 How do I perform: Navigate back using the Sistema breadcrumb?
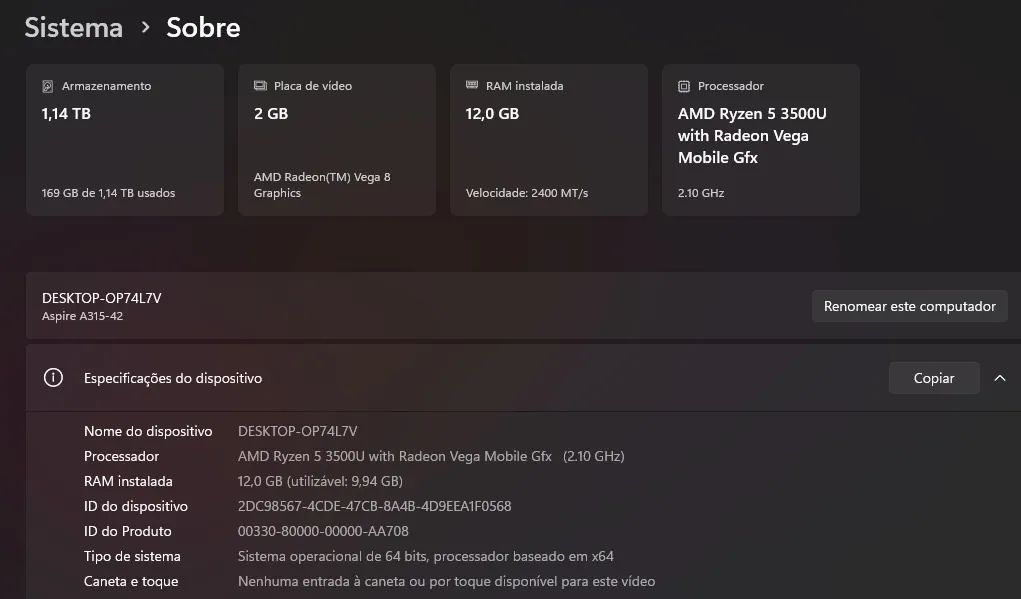click(73, 28)
